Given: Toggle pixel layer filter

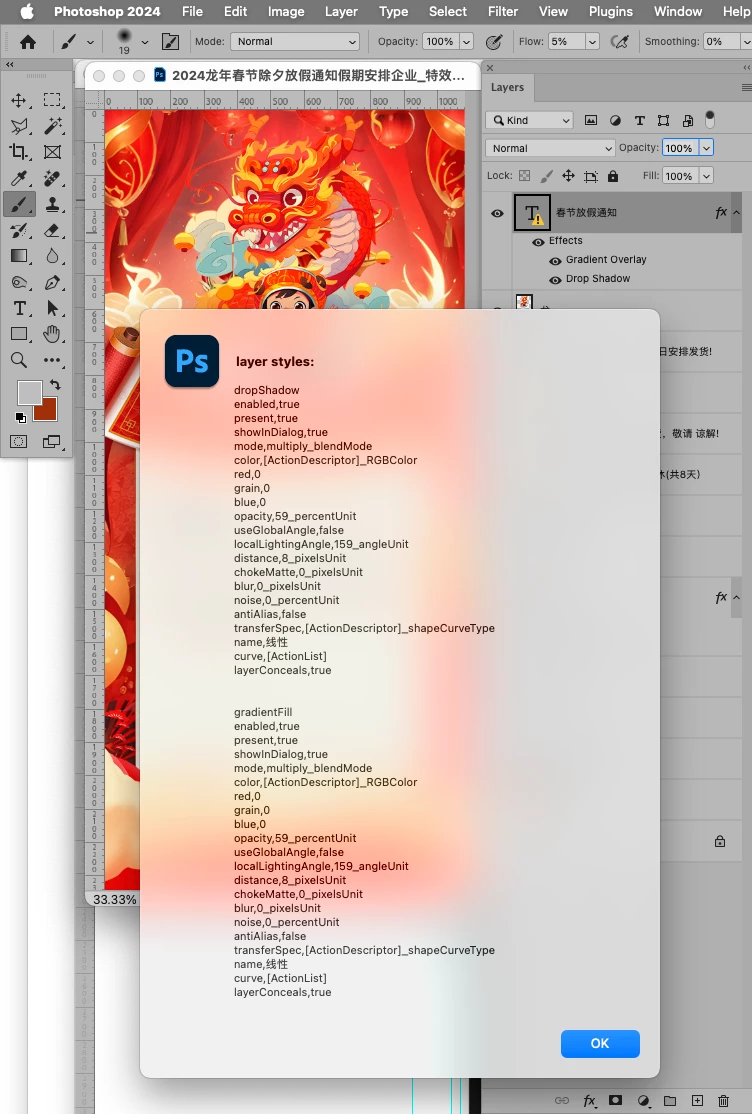Looking at the screenshot, I should 591,120.
